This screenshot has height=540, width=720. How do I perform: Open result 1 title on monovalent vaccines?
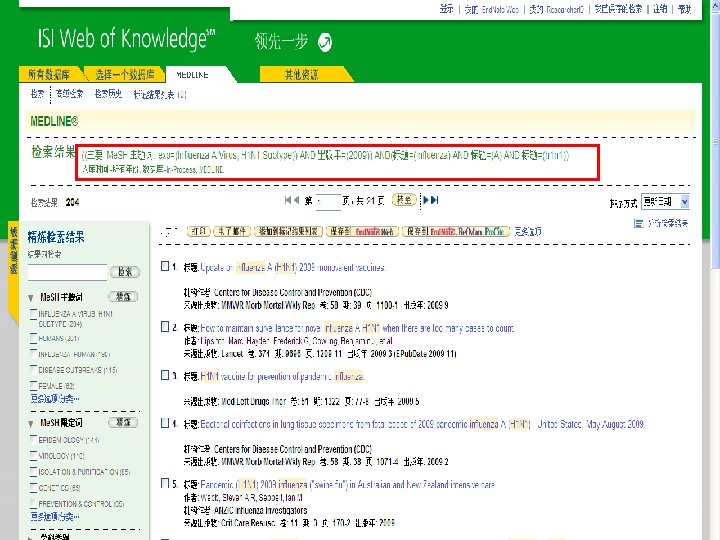click(x=293, y=267)
